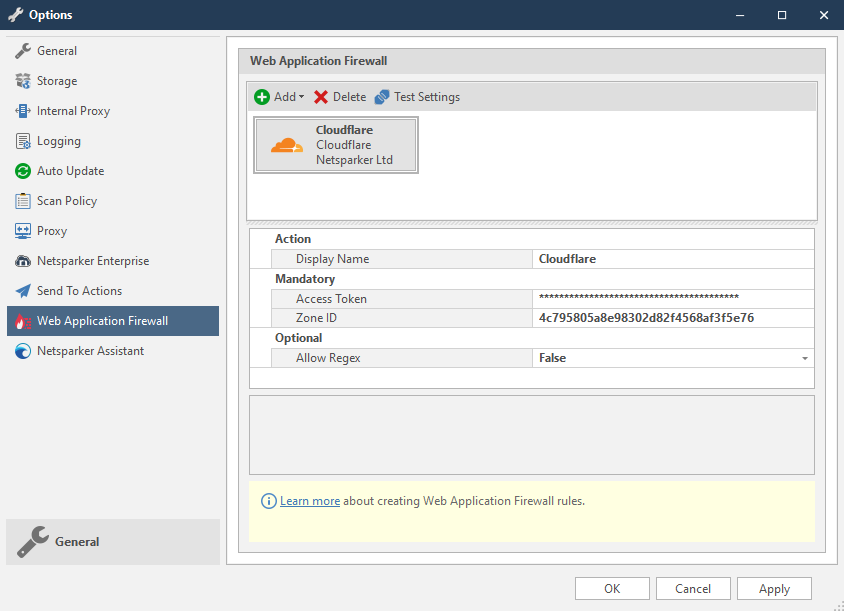This screenshot has width=844, height=611.
Task: Click the Zone ID value field
Action: 672,318
